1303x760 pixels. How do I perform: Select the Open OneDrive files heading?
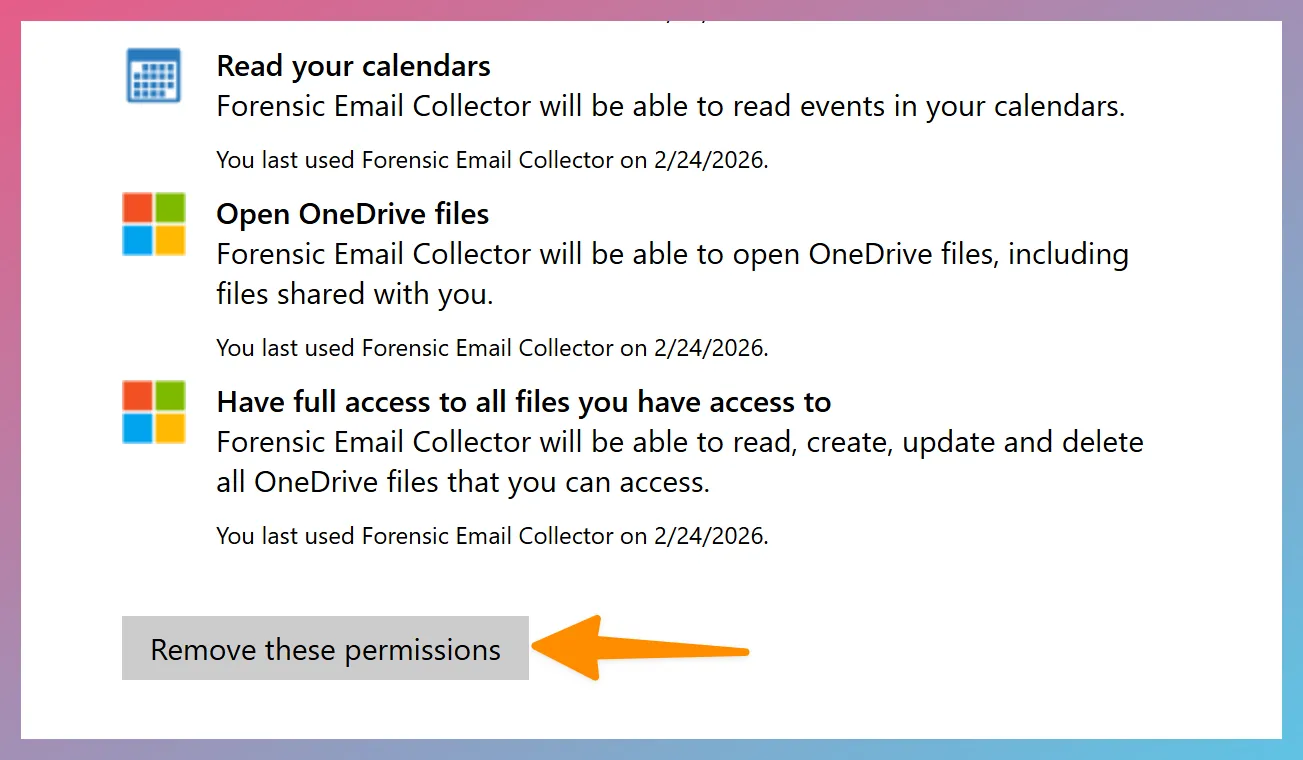point(352,213)
